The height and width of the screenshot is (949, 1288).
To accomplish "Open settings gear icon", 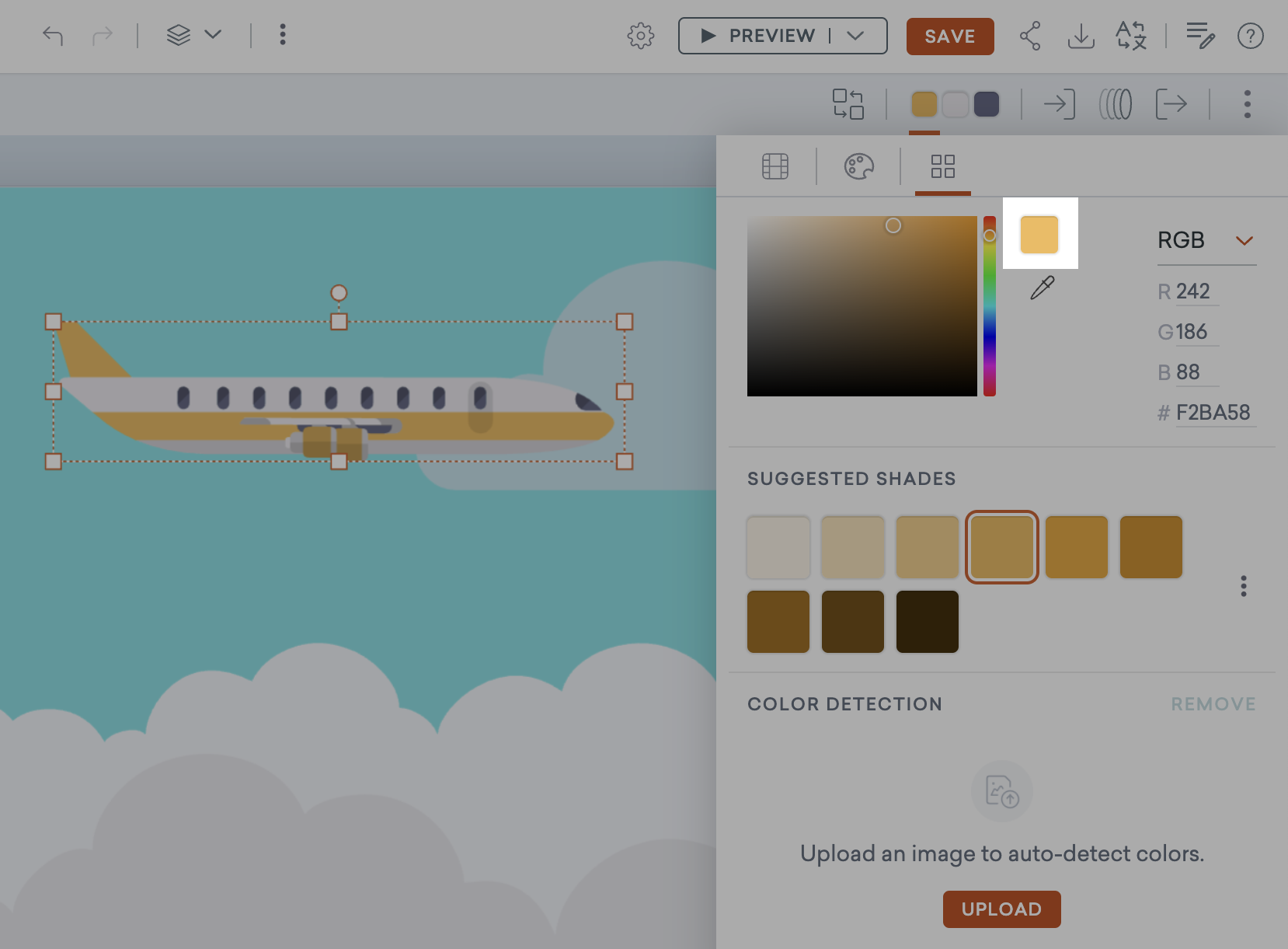I will [x=641, y=36].
